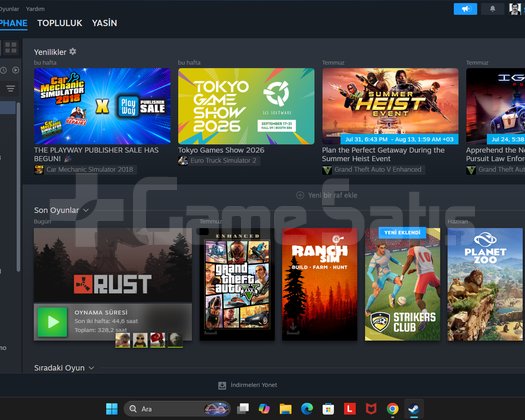
Task: Expand the Son Oyunlar shelf dropdown
Action: pyautogui.click(x=86, y=210)
